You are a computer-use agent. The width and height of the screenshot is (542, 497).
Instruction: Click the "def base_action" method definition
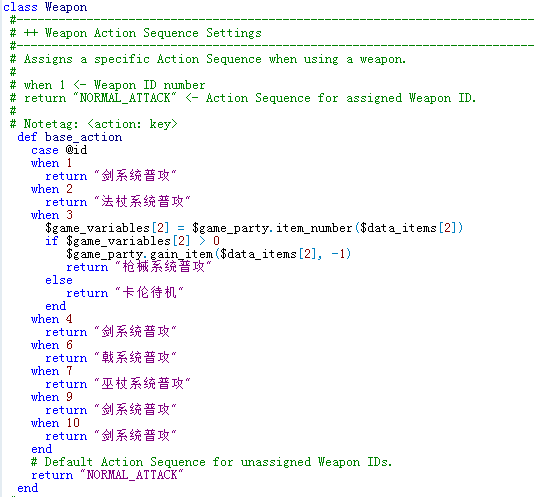69,137
